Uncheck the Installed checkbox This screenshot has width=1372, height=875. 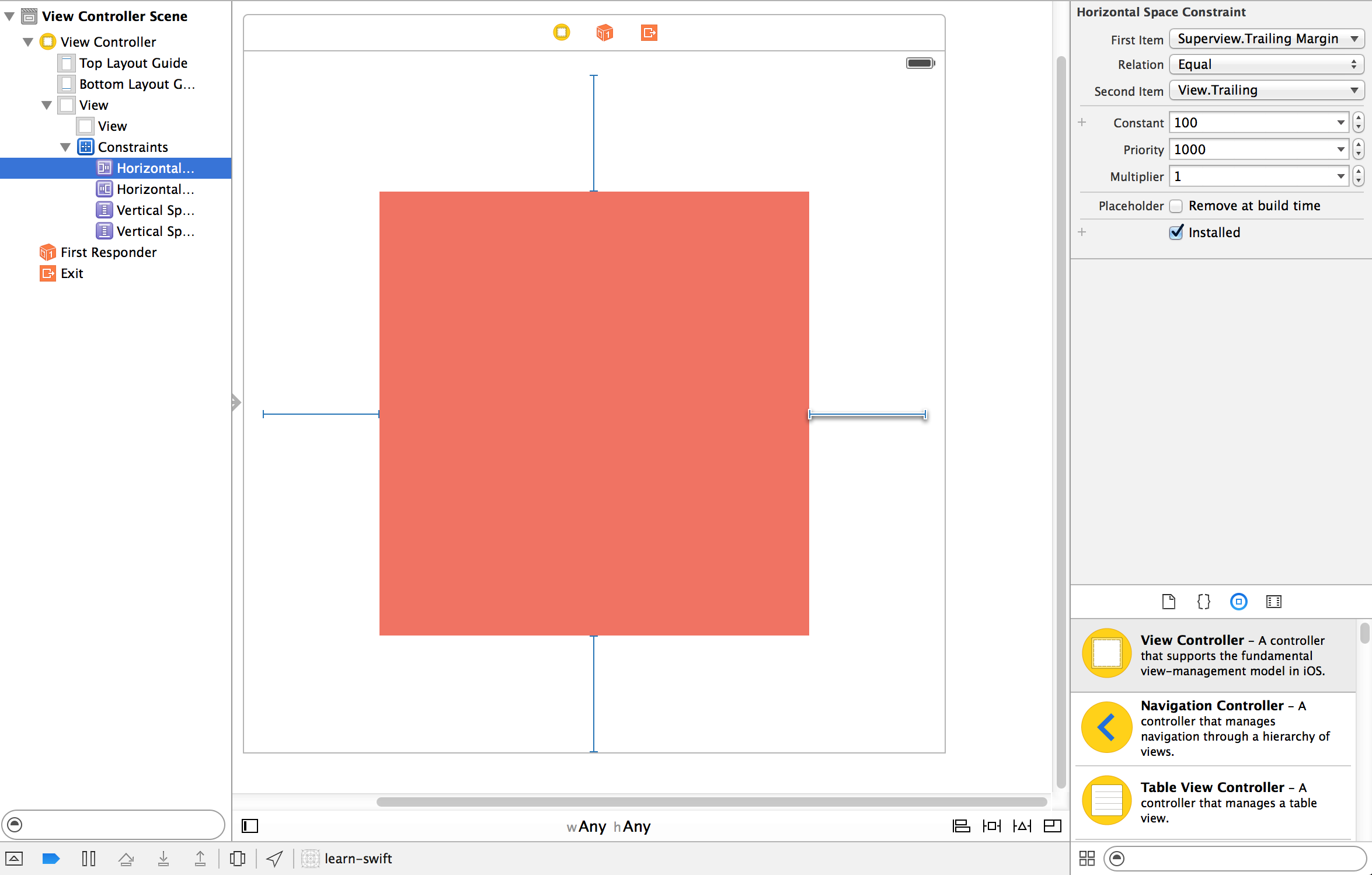click(x=1176, y=232)
